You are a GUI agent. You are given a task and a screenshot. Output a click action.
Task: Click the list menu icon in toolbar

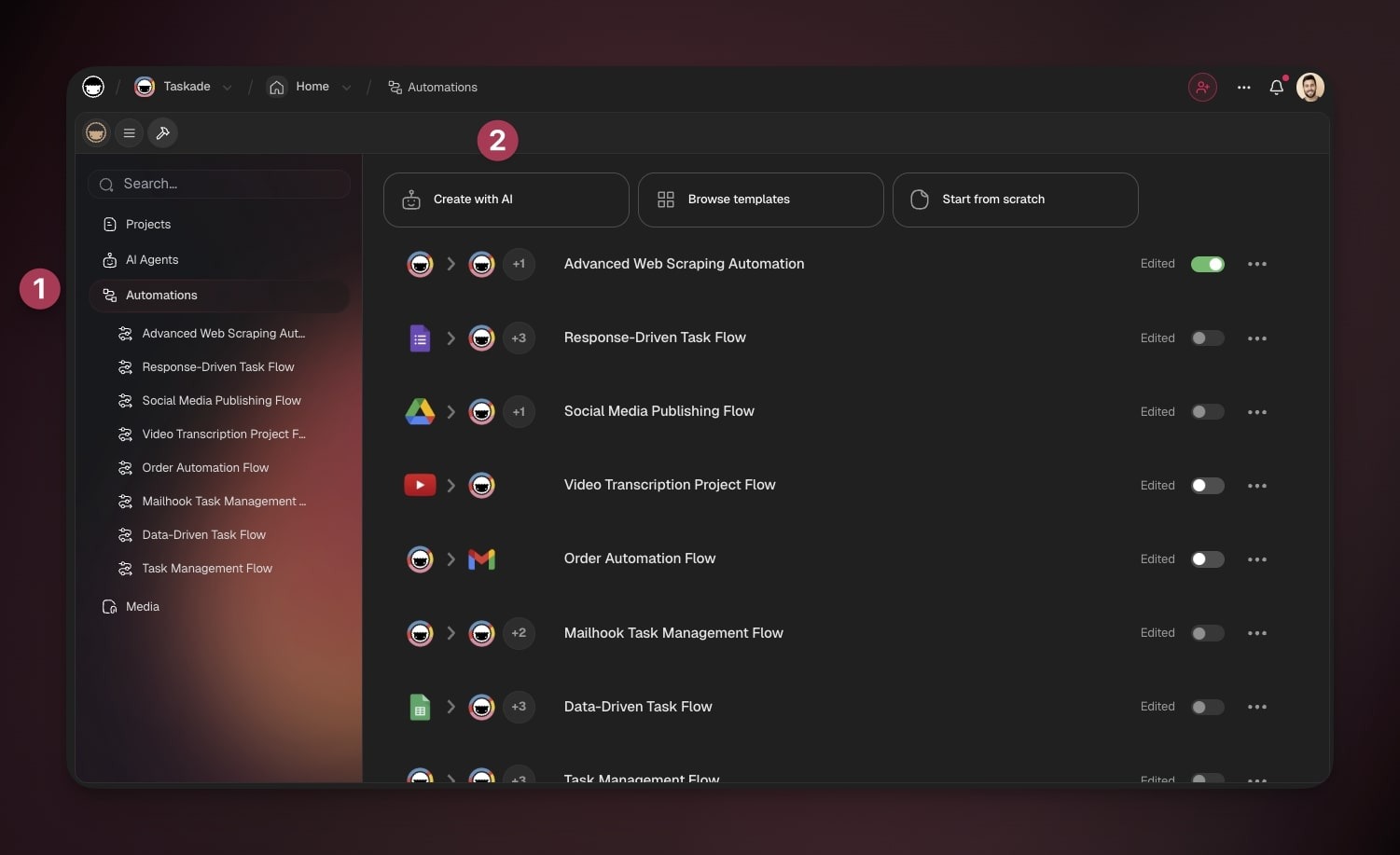click(130, 133)
